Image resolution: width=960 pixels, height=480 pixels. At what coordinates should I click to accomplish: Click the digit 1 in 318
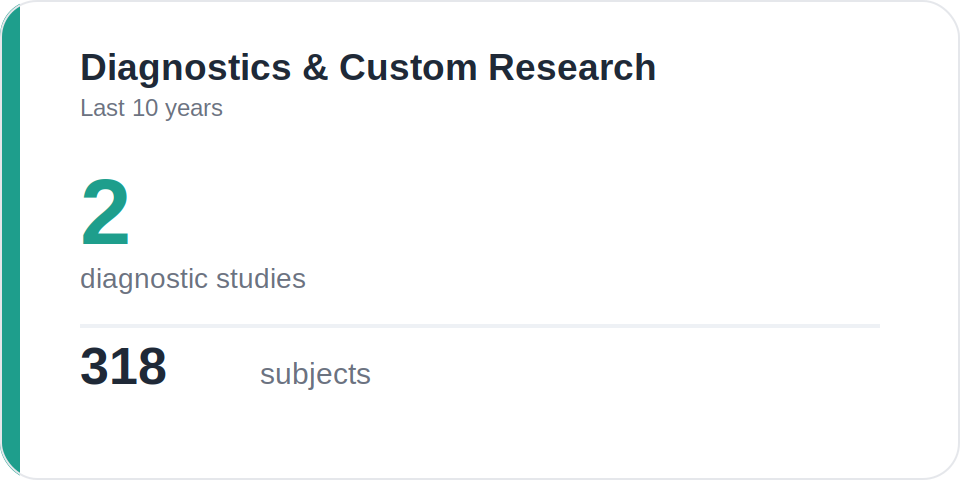122,366
